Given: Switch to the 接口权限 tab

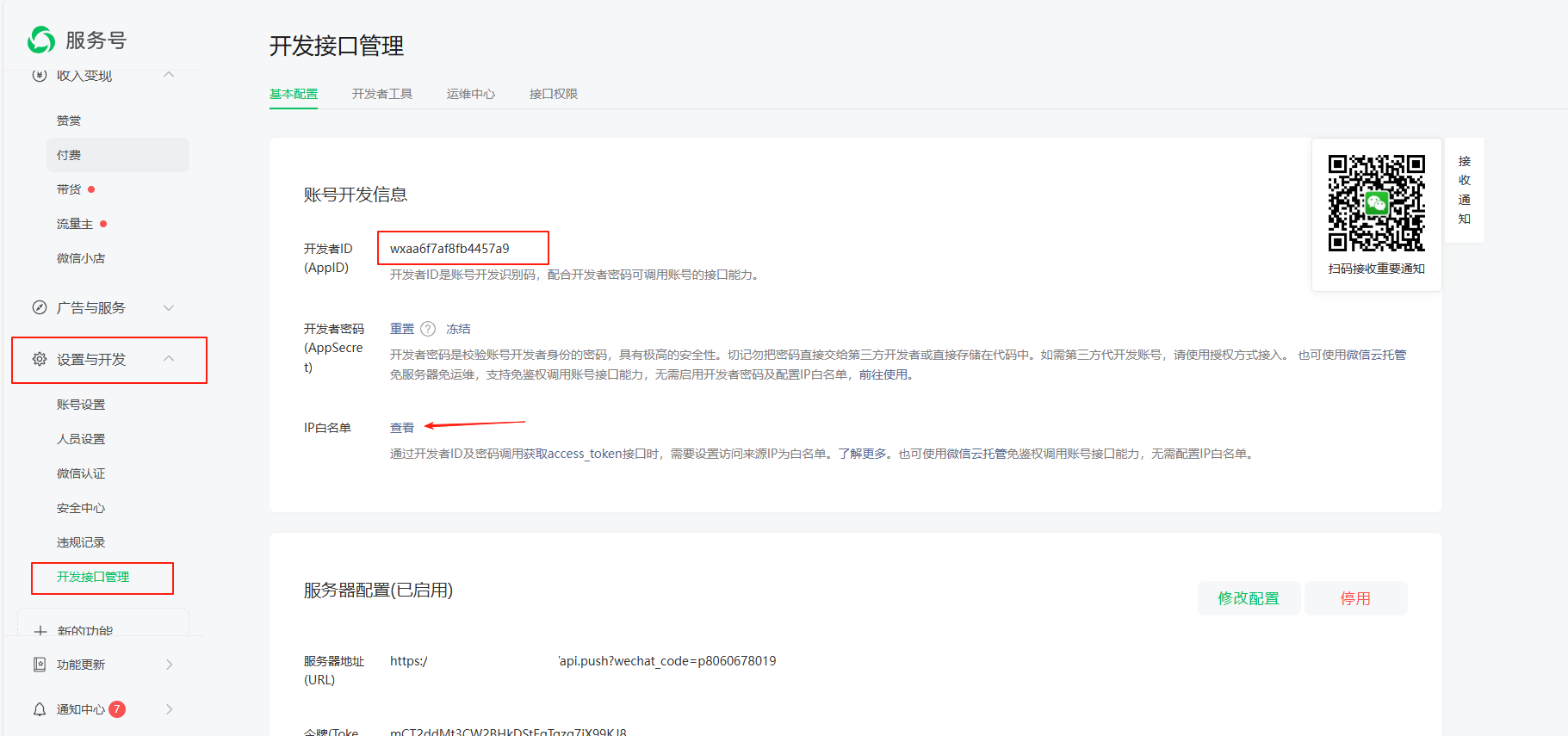Looking at the screenshot, I should coord(553,94).
